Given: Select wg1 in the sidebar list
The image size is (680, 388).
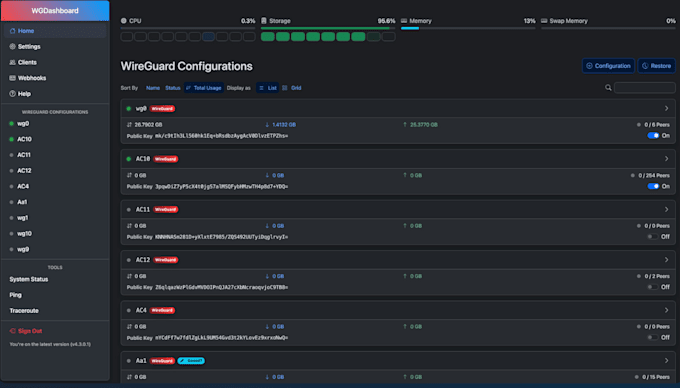Looking at the screenshot, I should (55, 218).
